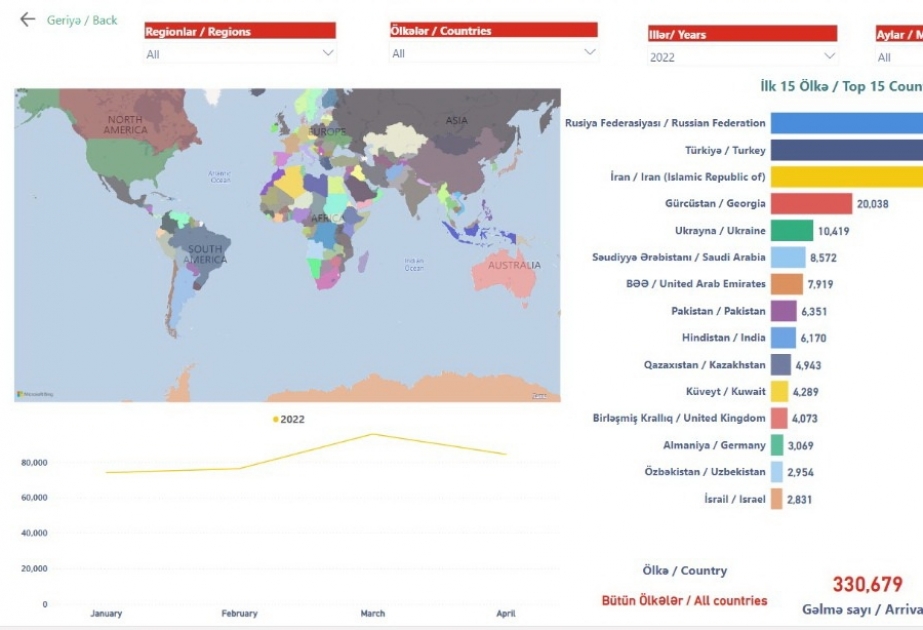Click the 2022 legend dot marker
This screenshot has height=630, width=923.
[275, 419]
